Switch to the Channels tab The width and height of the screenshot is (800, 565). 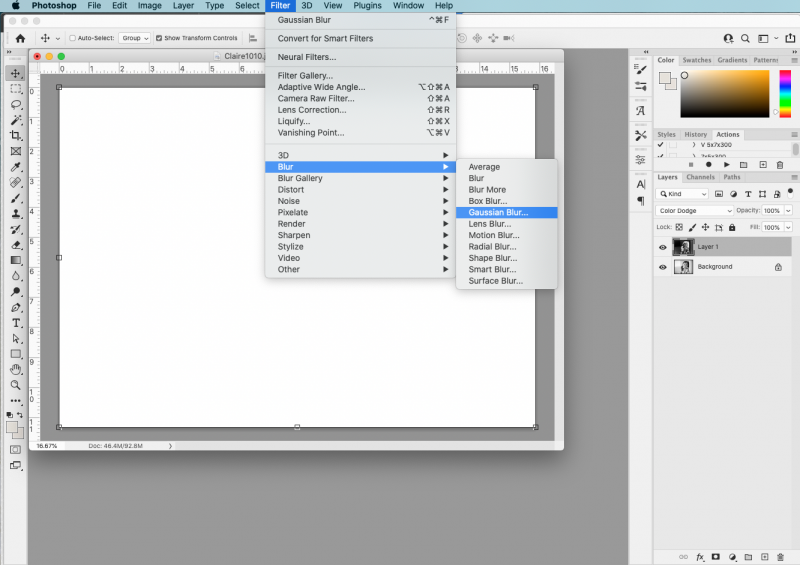[x=700, y=177]
